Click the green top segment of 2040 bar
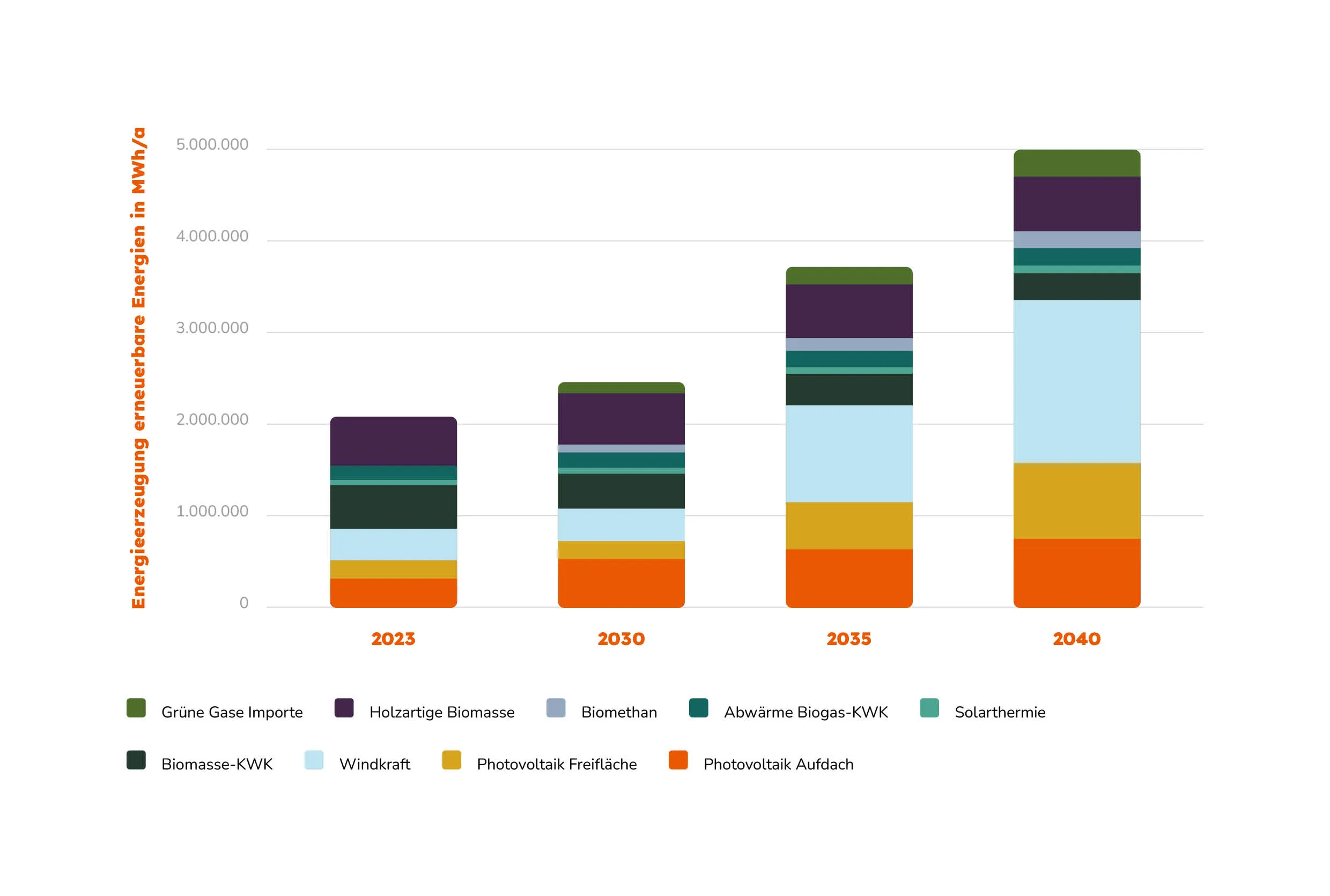Viewport: 1330px width, 896px height. [1076, 164]
